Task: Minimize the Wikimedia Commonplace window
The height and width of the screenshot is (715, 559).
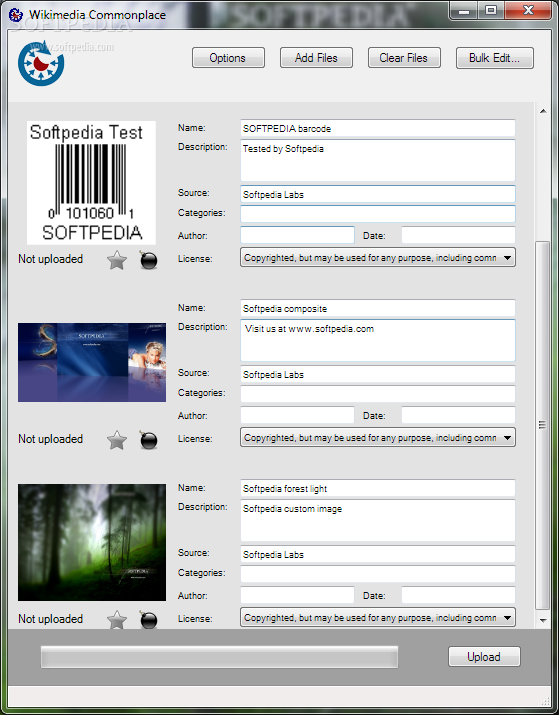Action: coord(465,11)
